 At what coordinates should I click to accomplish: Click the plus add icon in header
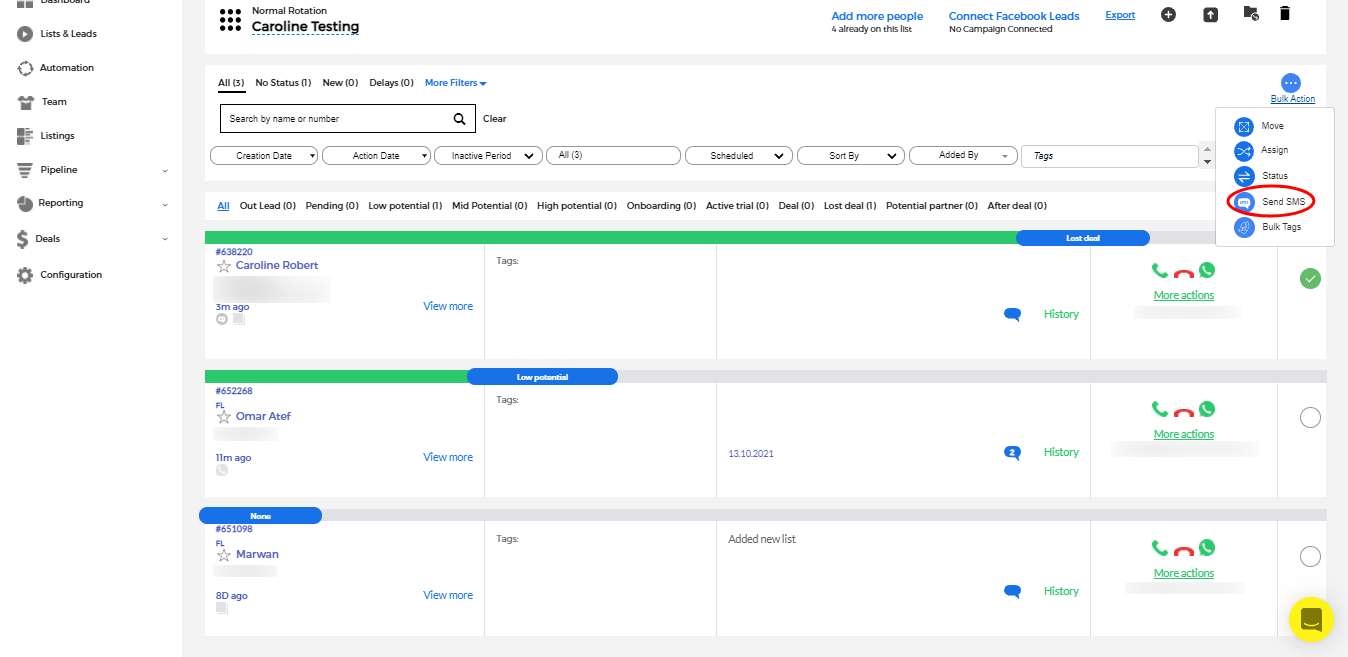[x=1168, y=15]
